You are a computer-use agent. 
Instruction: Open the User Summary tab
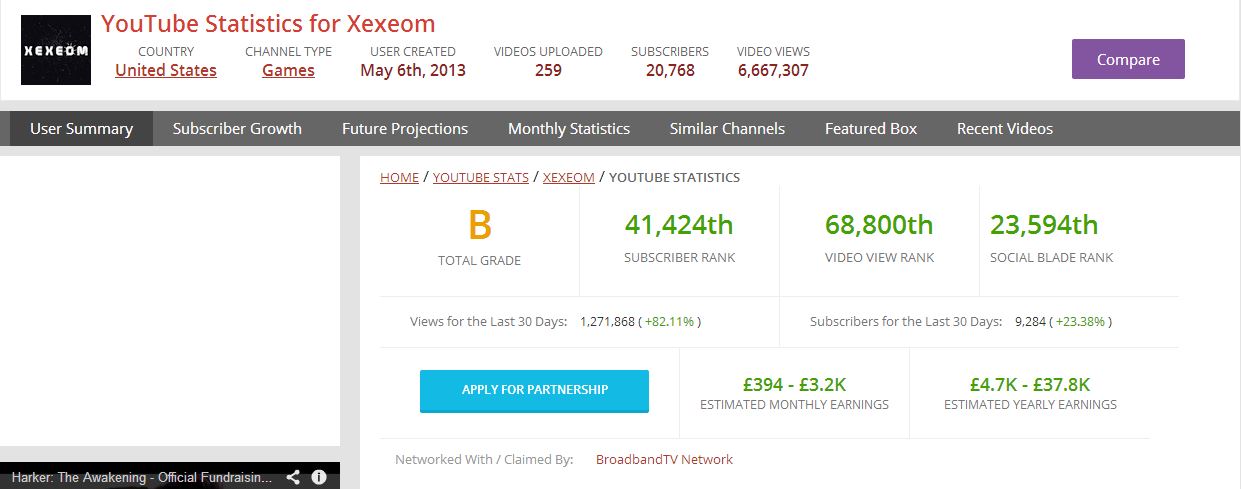point(81,128)
